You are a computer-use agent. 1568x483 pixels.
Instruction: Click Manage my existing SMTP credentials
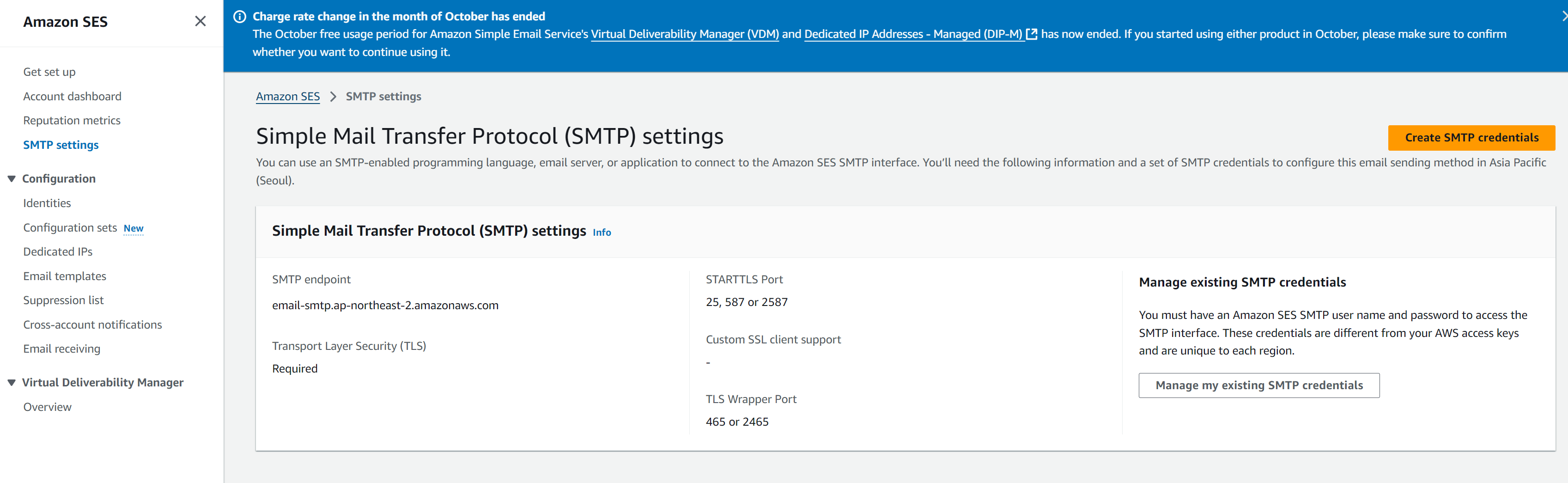[x=1259, y=385]
